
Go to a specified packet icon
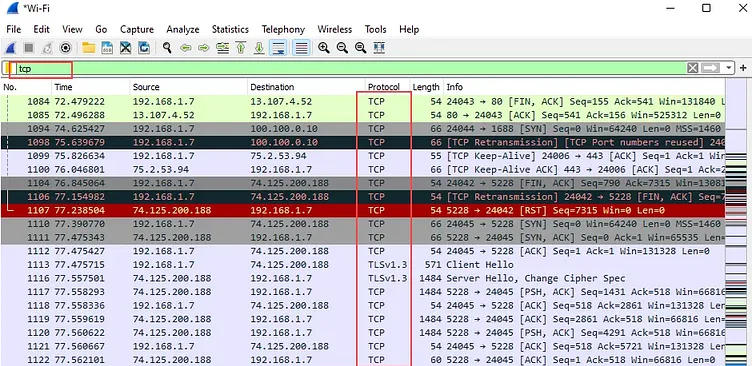coord(222,48)
